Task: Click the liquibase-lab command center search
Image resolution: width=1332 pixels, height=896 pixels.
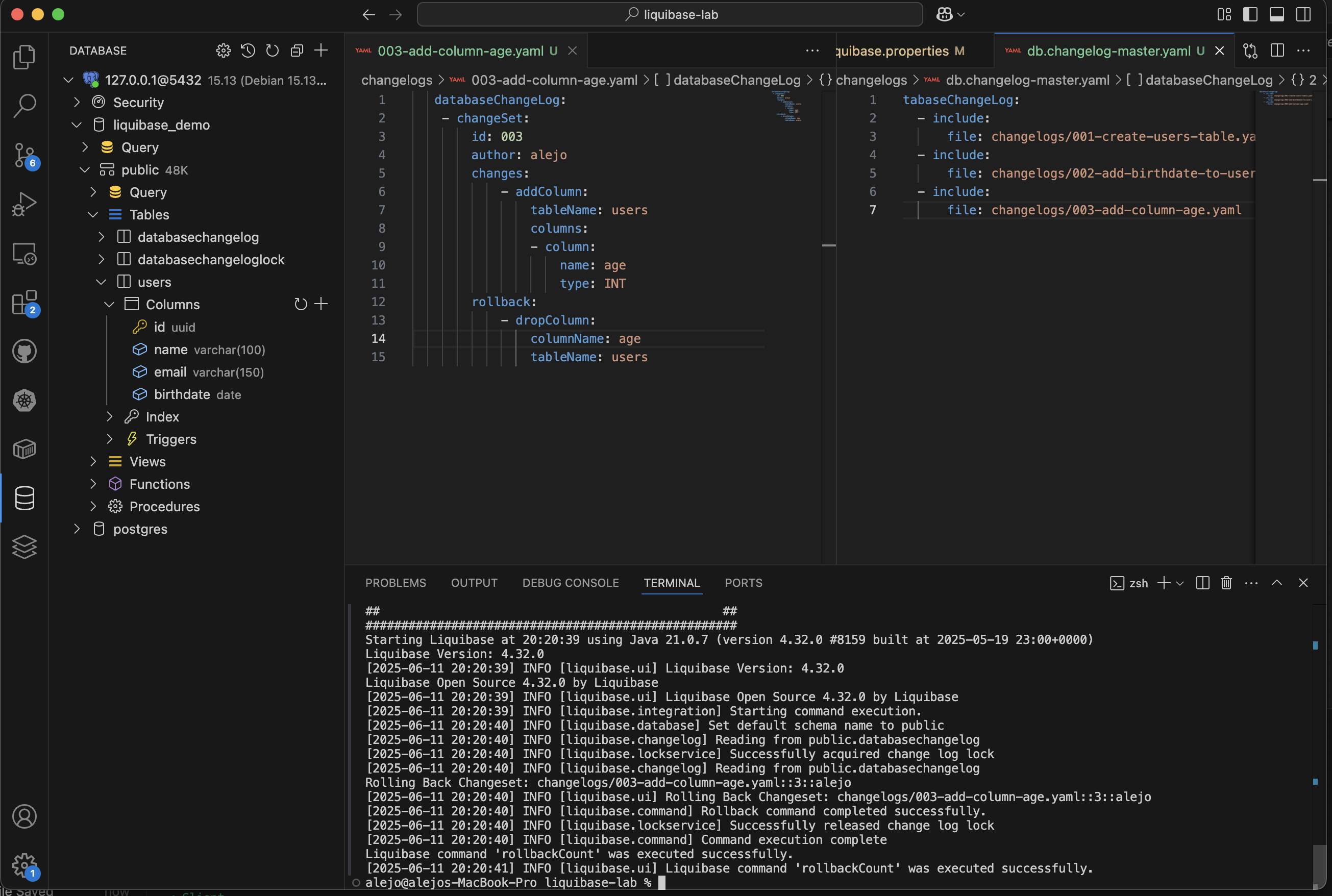Action: point(670,14)
